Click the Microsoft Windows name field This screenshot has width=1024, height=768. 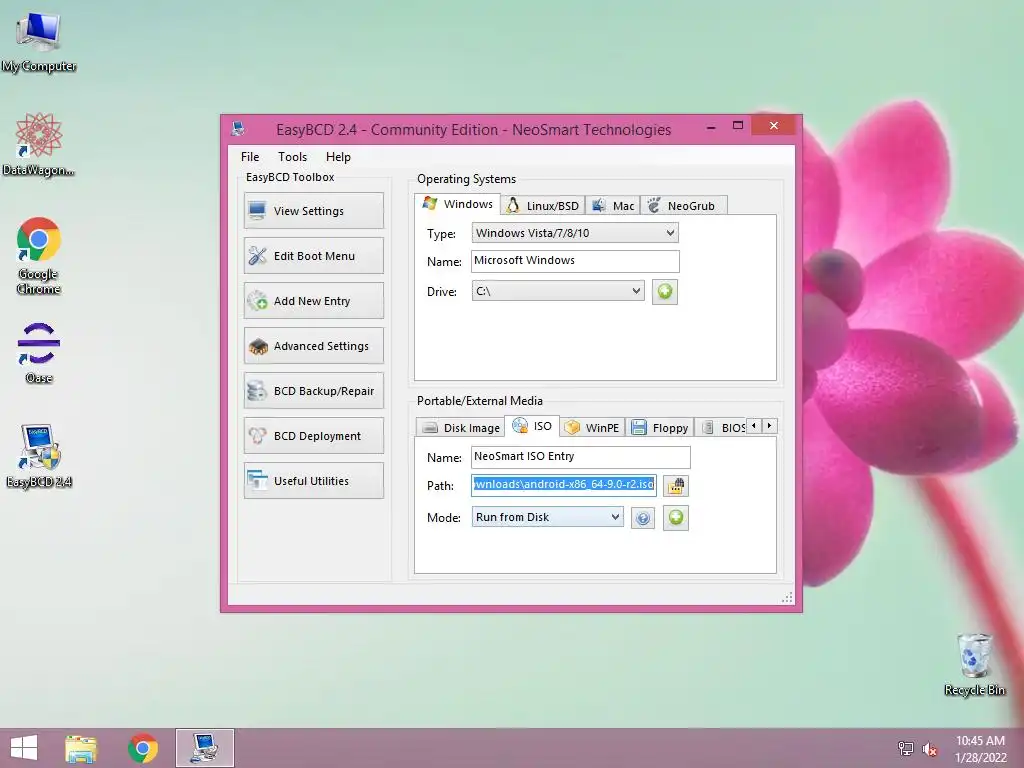[x=575, y=261]
